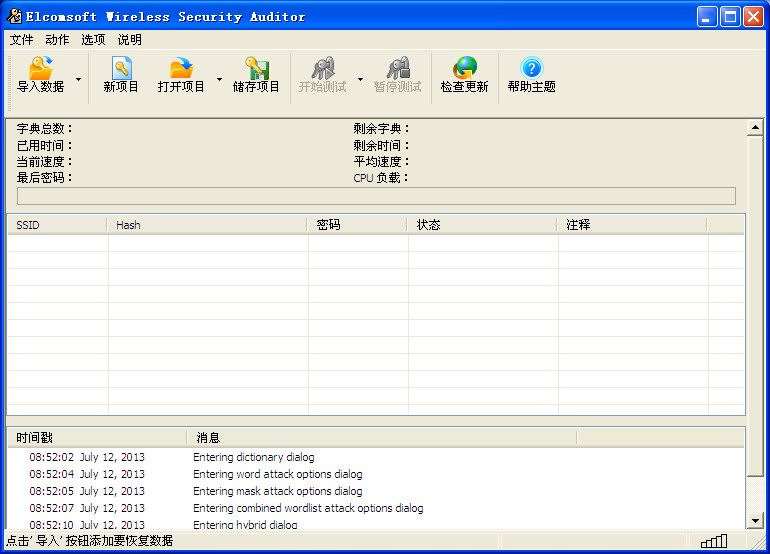Viewport: 770px width, 554px height.
Task: Click status bar hint 点击'导入'按钮添加要恢复数据
Action: (89, 541)
